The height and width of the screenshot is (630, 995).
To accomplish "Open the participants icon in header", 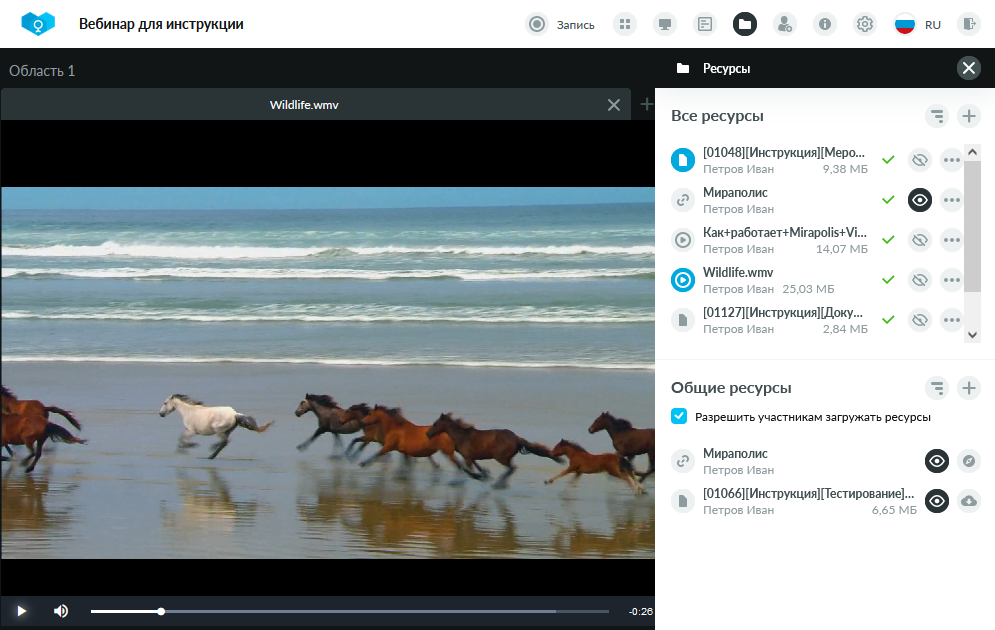I will [x=785, y=25].
